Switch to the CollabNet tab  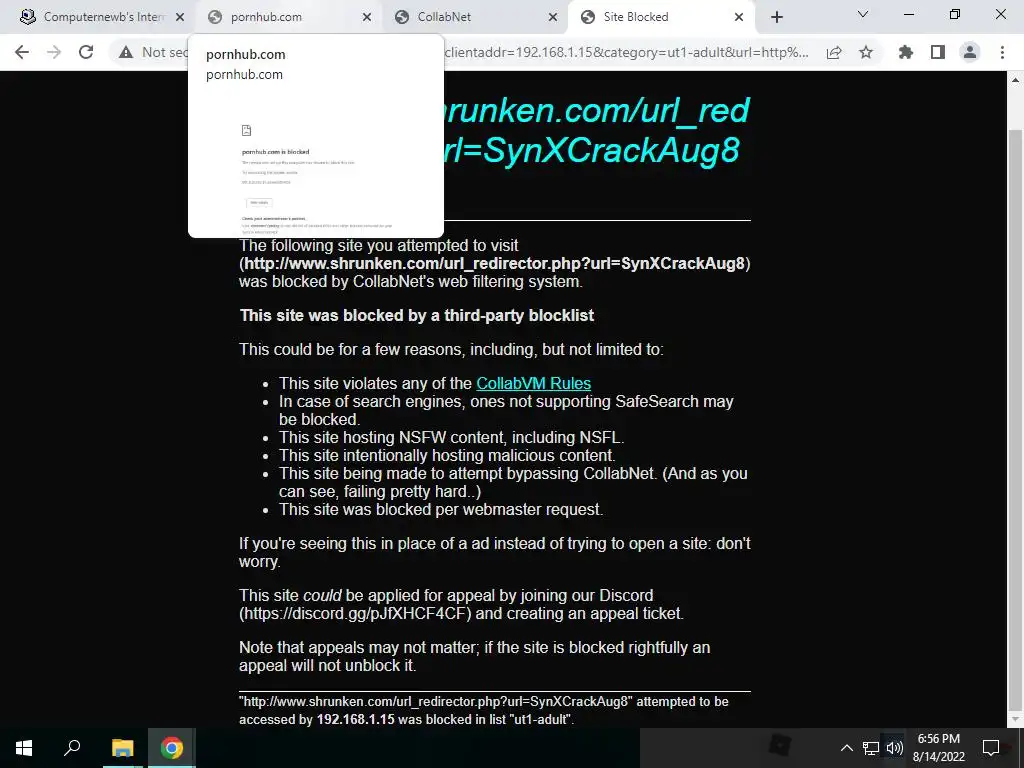point(475,17)
